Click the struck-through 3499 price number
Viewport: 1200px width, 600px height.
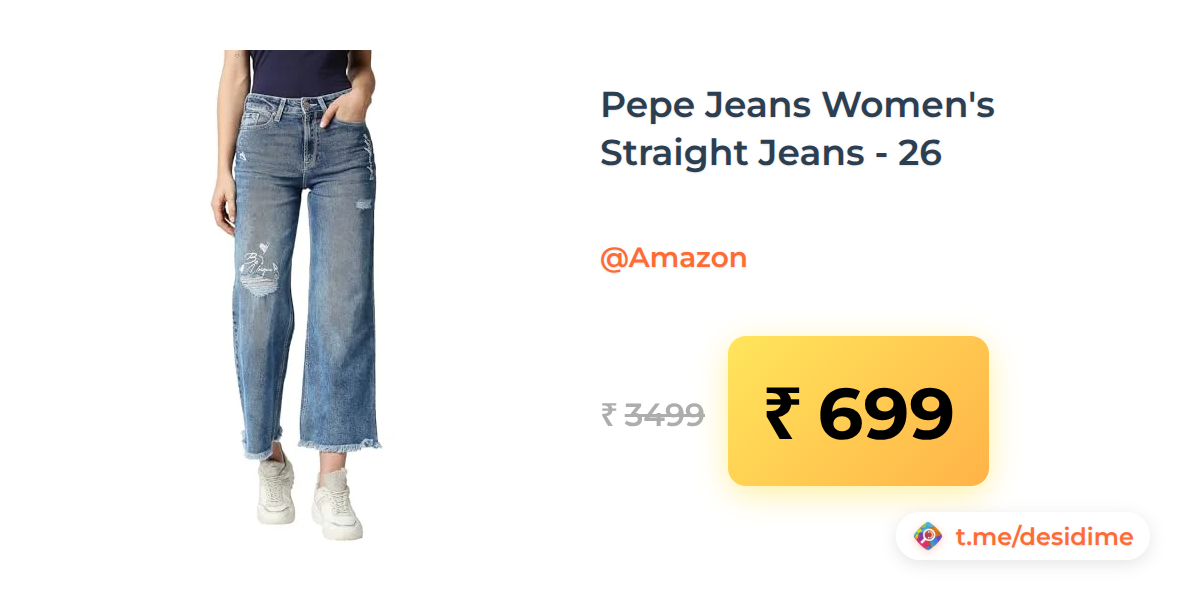[665, 414]
